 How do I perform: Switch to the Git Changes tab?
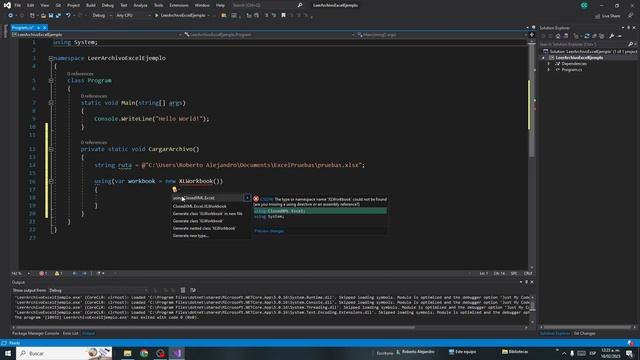point(584,333)
